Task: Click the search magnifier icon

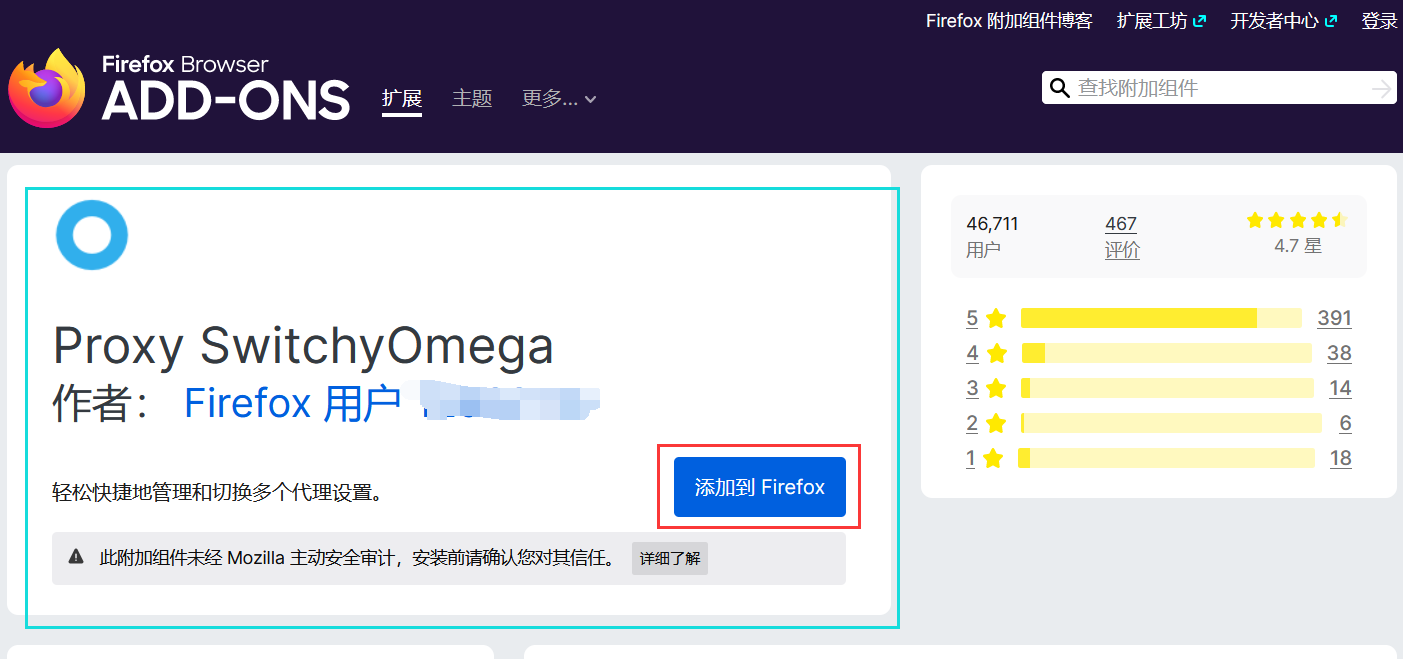Action: pyautogui.click(x=1059, y=88)
